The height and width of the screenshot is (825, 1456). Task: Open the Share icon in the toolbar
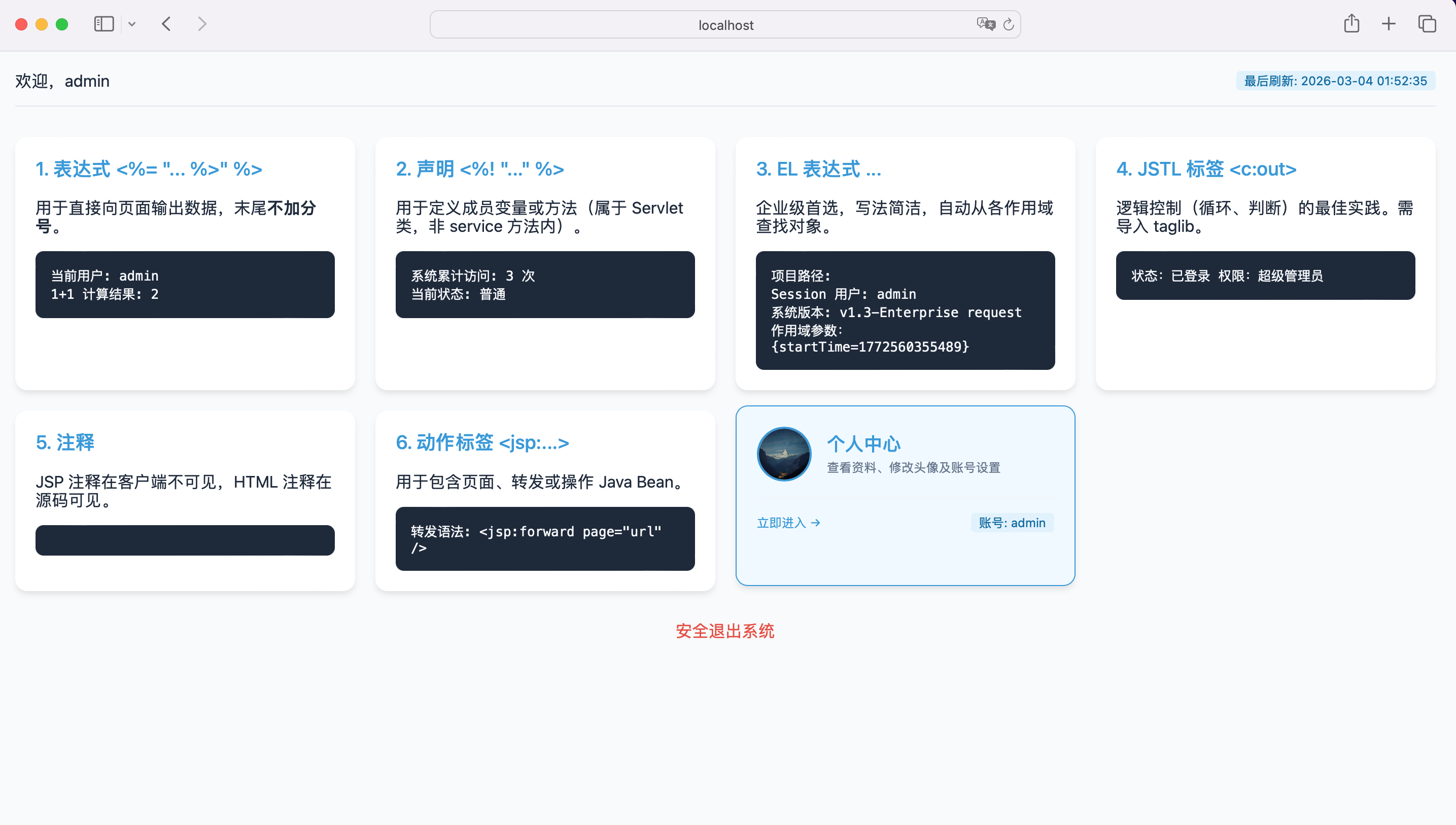coord(1351,24)
